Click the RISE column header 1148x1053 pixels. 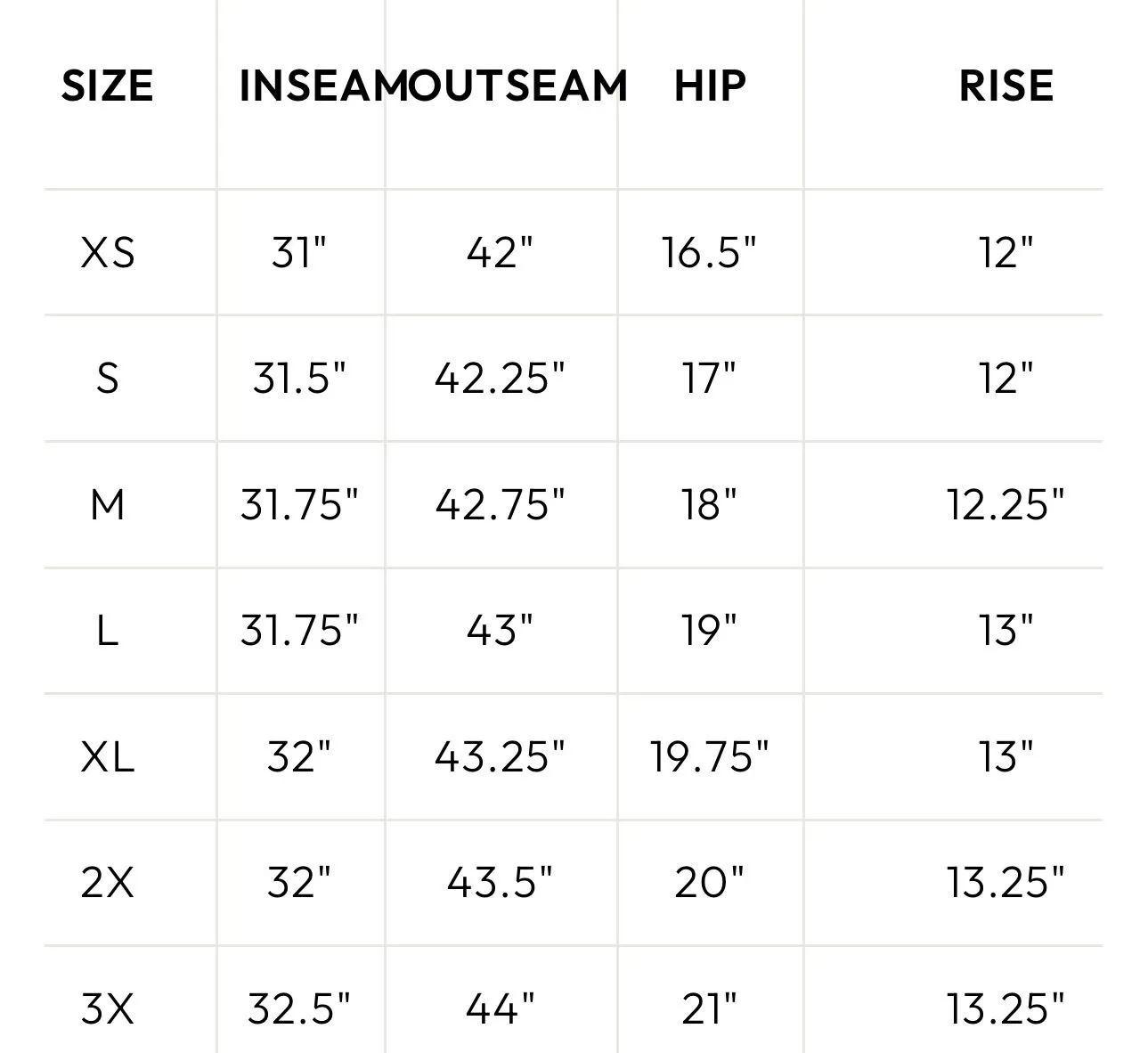coord(1006,86)
